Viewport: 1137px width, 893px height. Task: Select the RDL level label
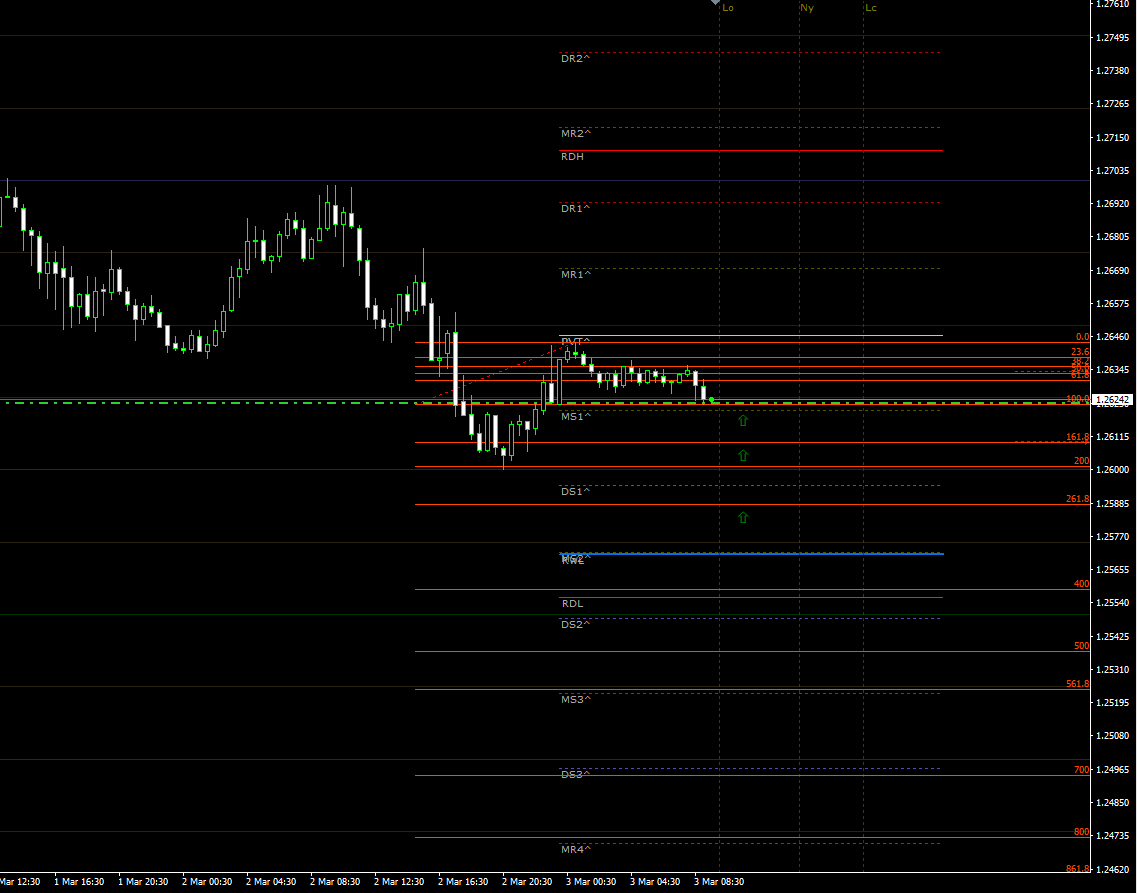[572, 604]
